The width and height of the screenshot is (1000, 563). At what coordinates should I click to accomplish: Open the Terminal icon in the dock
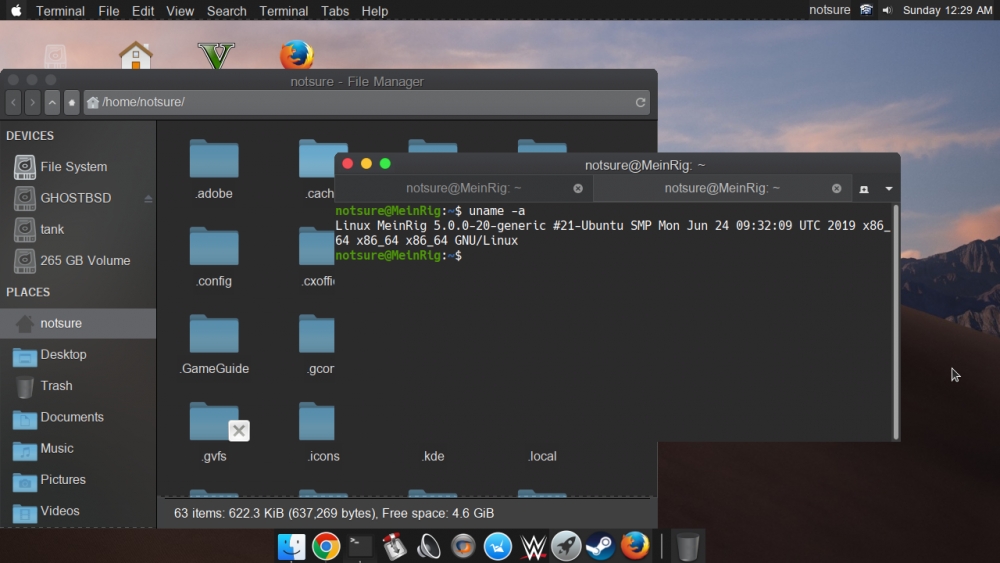tap(360, 546)
